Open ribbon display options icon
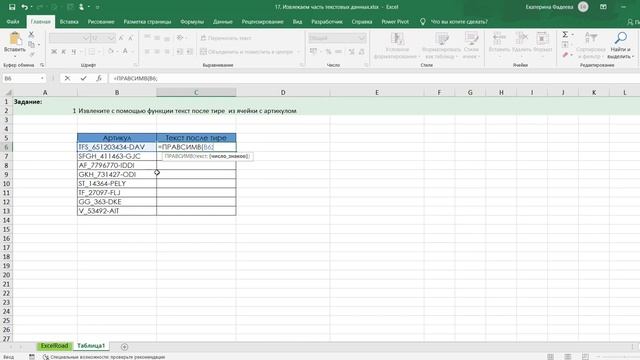This screenshot has height=360, width=640. (x=603, y=7)
